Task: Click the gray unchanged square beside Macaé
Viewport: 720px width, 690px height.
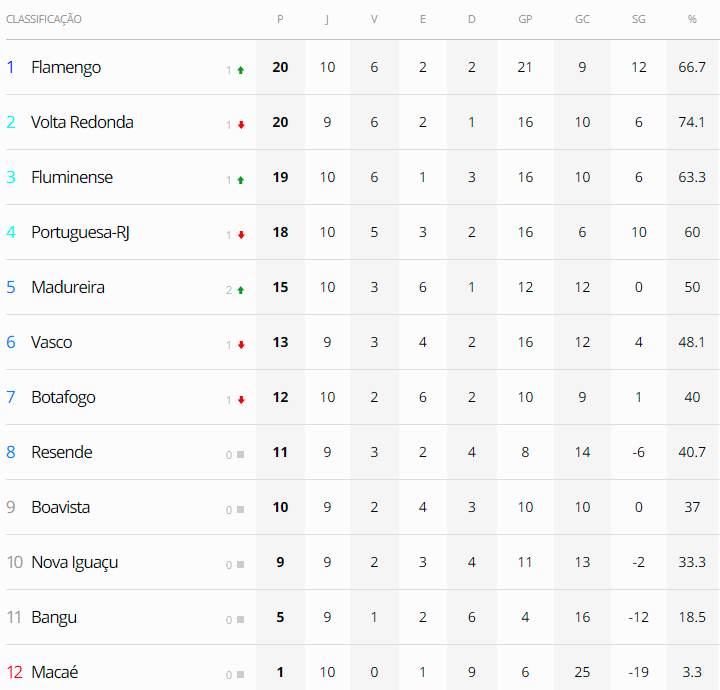Action: pos(240,675)
